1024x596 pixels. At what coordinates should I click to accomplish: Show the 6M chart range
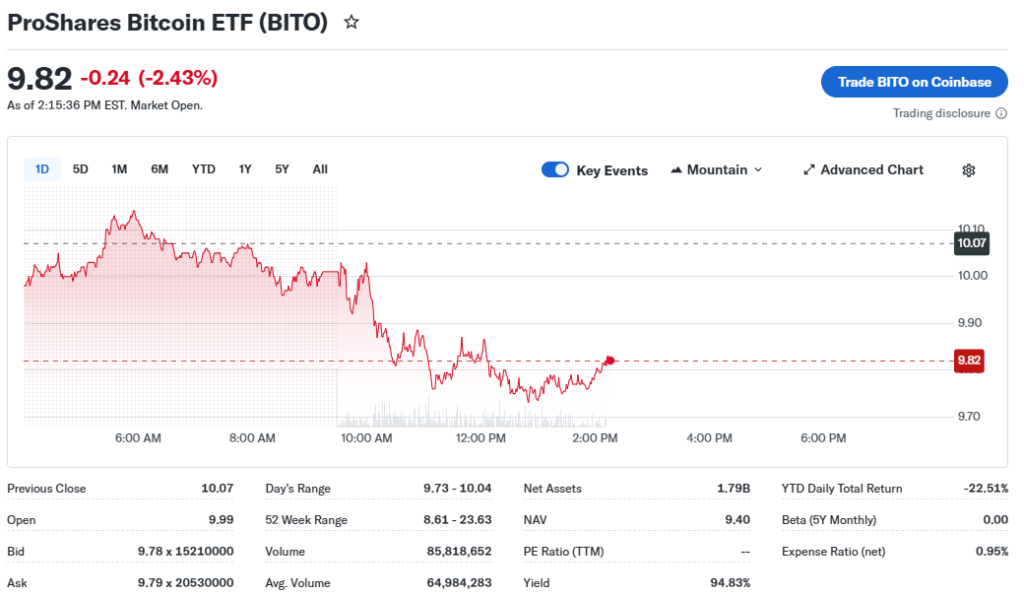tap(159, 169)
